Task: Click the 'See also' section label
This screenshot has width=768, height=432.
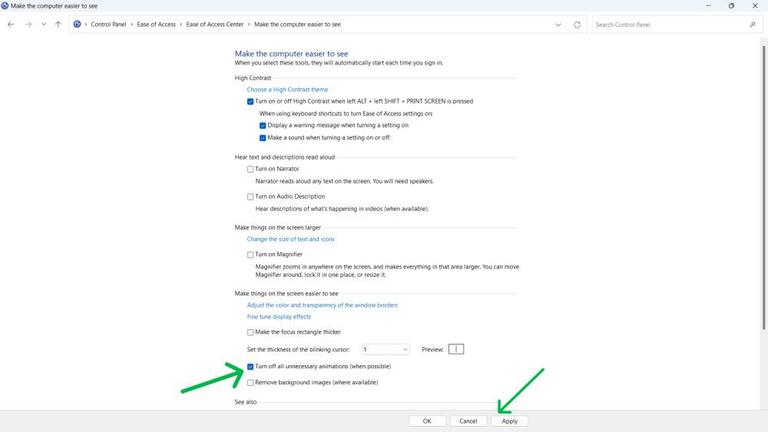Action: pos(245,402)
